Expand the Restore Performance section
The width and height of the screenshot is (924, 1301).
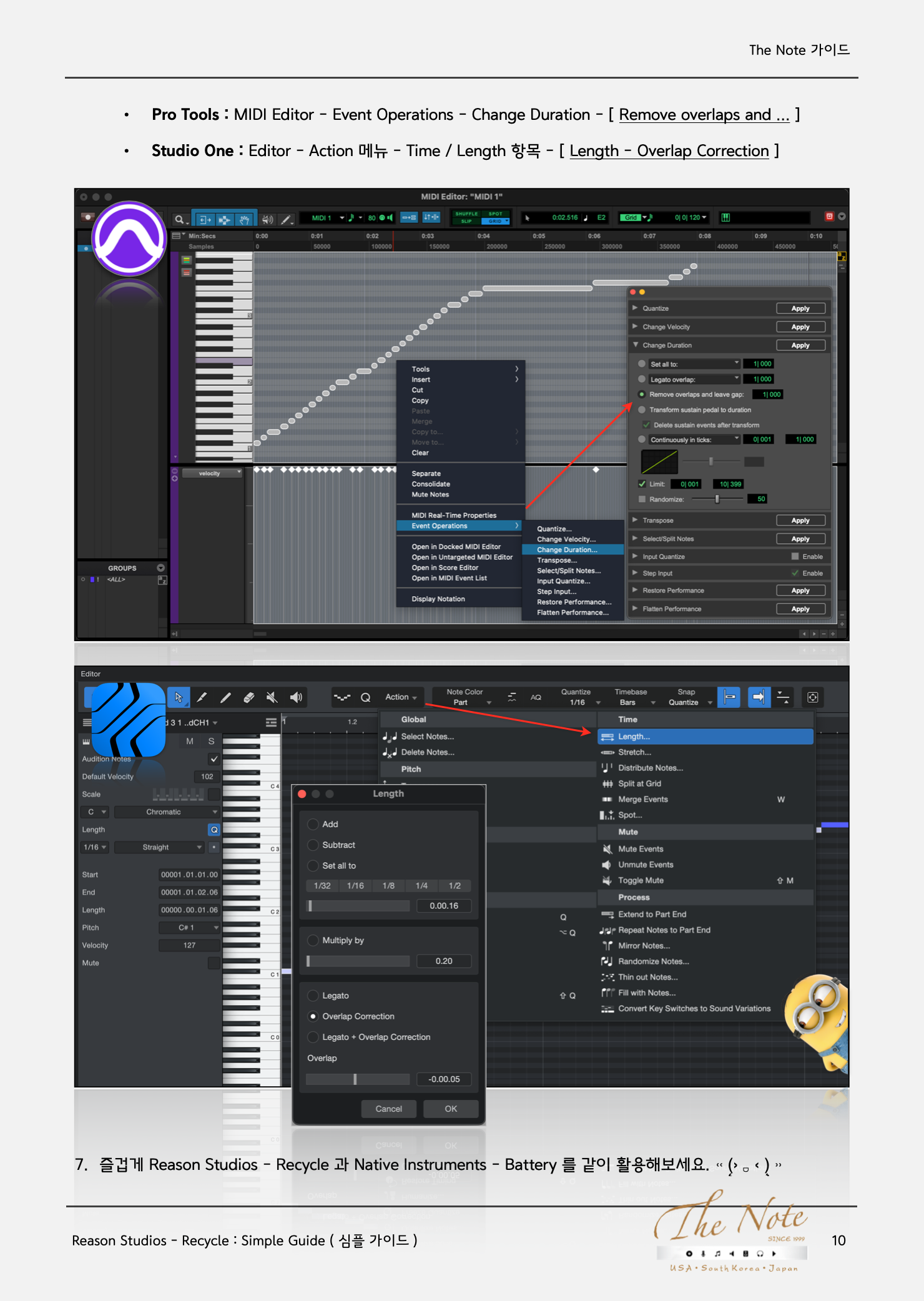coord(635,590)
